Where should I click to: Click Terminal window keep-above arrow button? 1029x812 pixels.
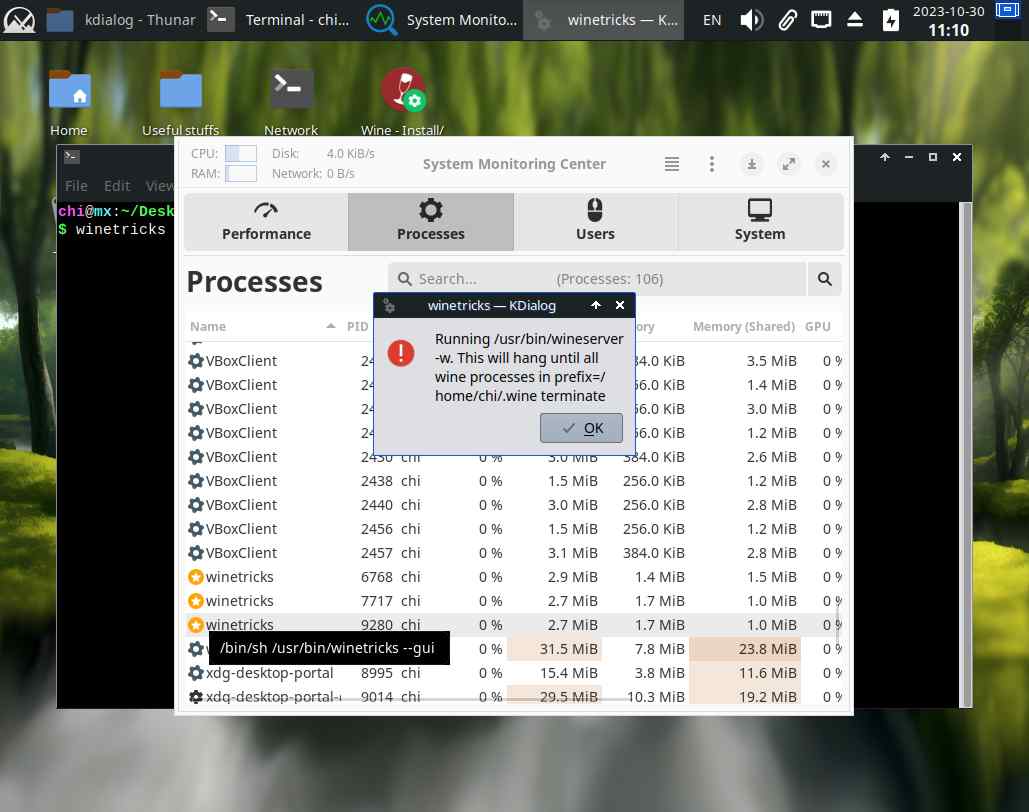(x=885, y=157)
